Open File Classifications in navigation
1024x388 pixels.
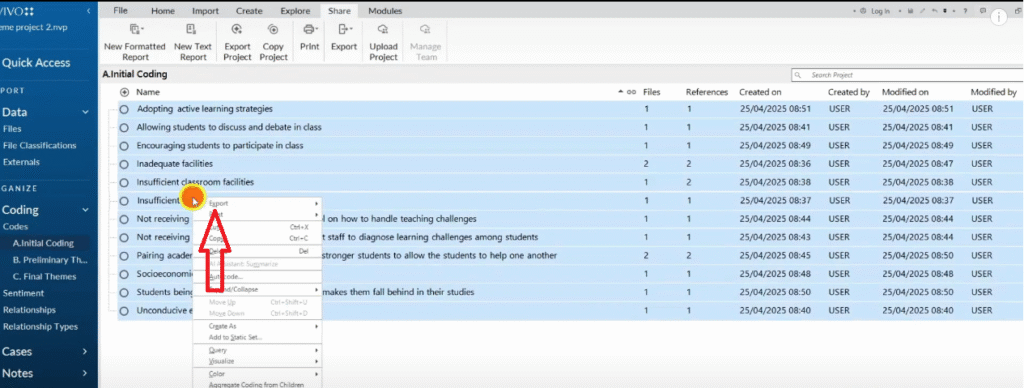[40, 146]
